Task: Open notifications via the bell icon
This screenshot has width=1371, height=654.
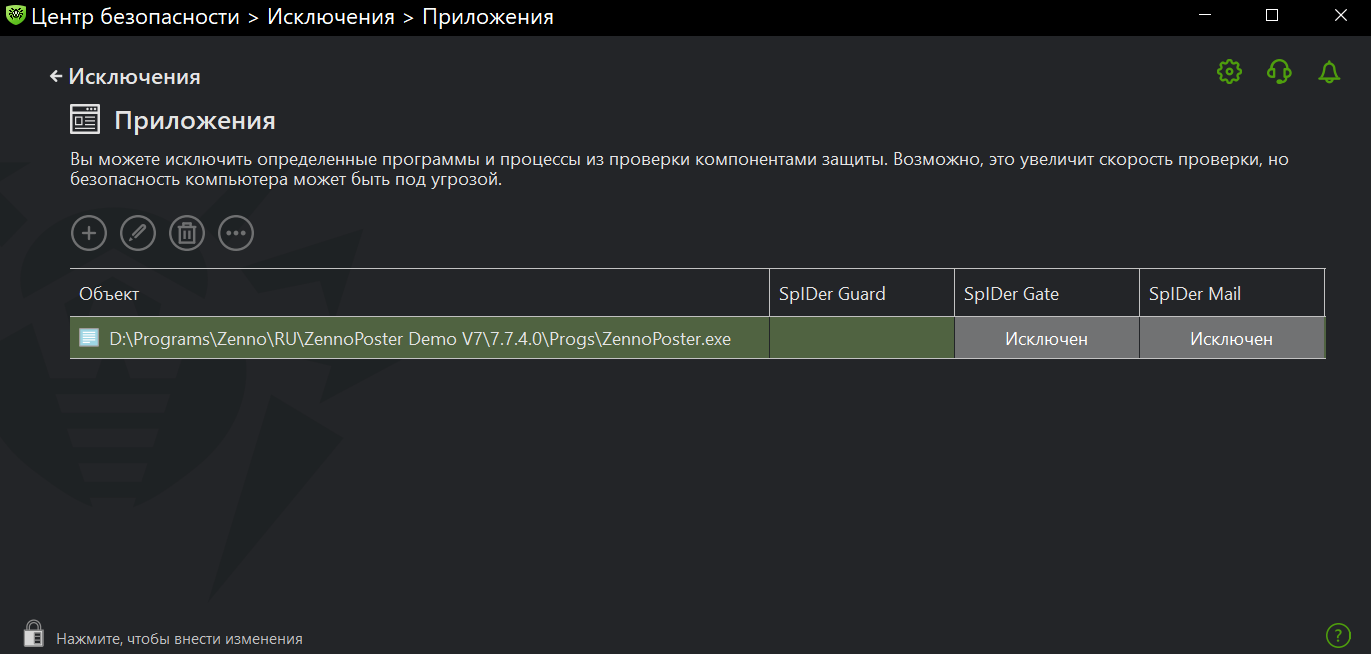Action: point(1329,72)
